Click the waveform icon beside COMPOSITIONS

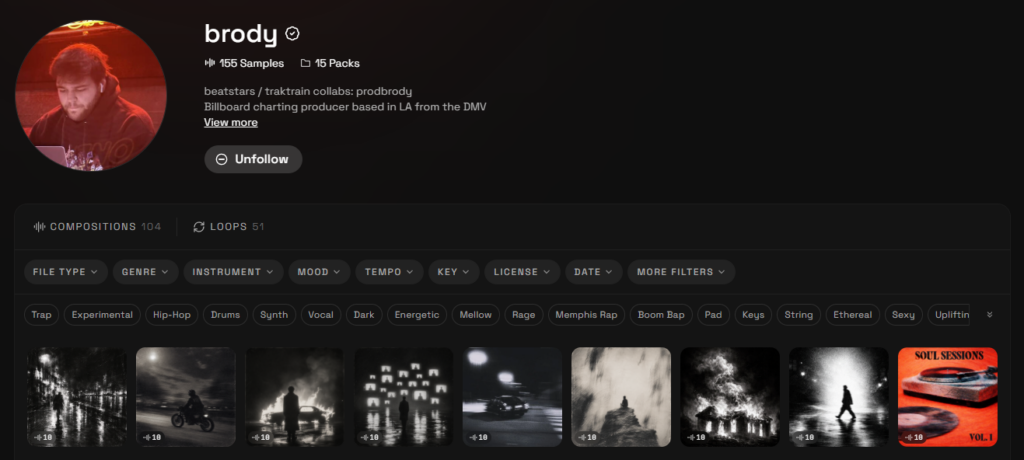click(40, 227)
